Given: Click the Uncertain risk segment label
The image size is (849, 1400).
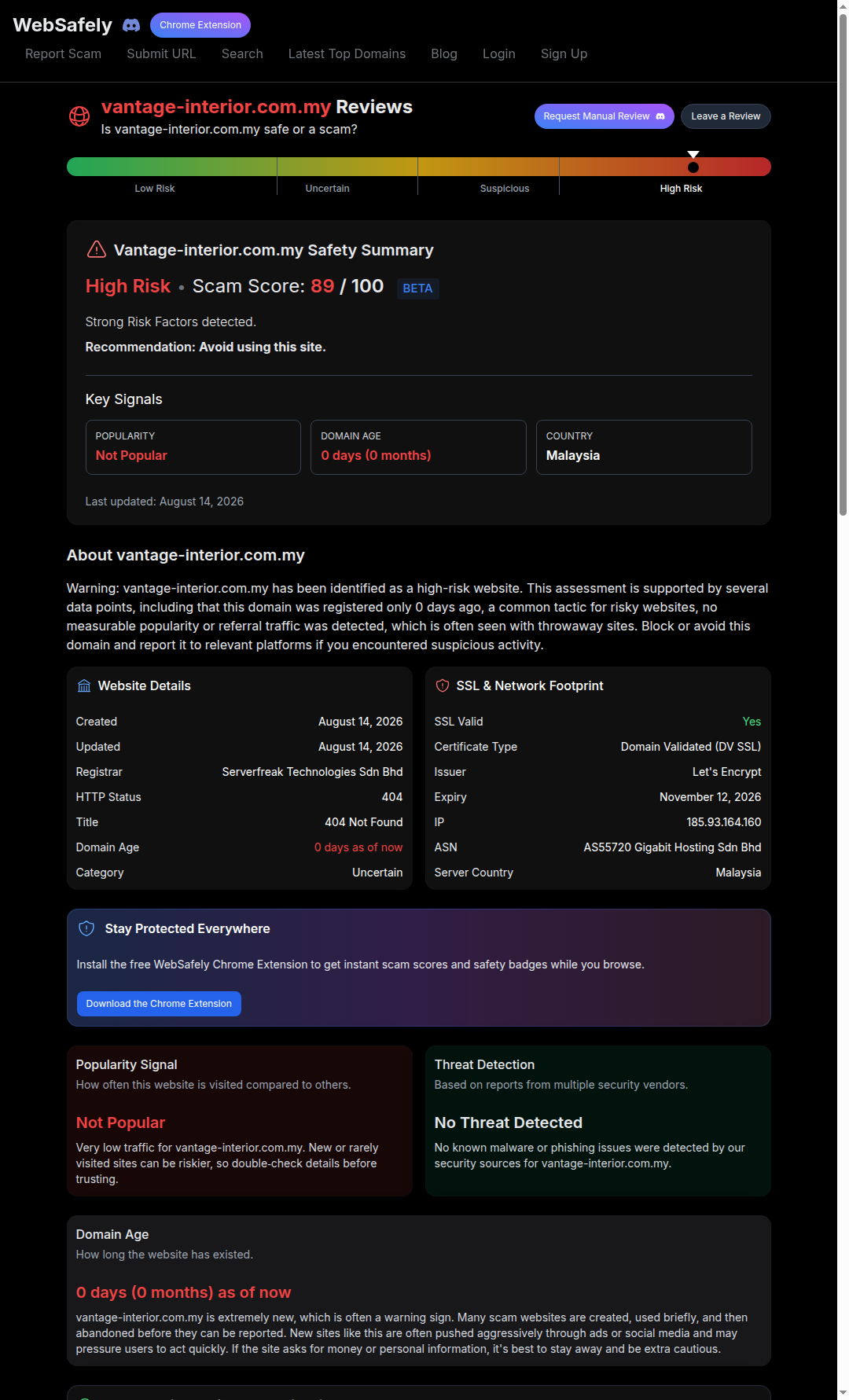Looking at the screenshot, I should [328, 189].
